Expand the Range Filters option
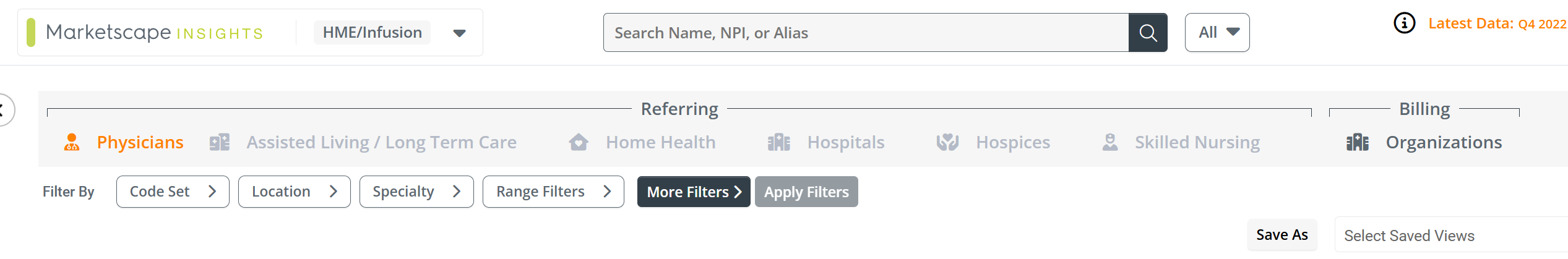 (x=553, y=192)
